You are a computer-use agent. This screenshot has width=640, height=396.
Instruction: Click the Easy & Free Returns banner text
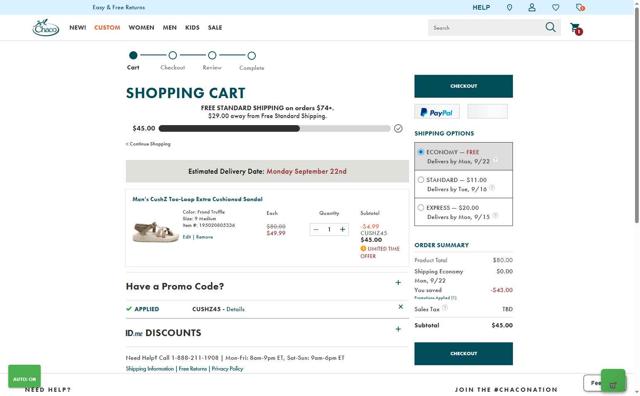[x=119, y=7]
